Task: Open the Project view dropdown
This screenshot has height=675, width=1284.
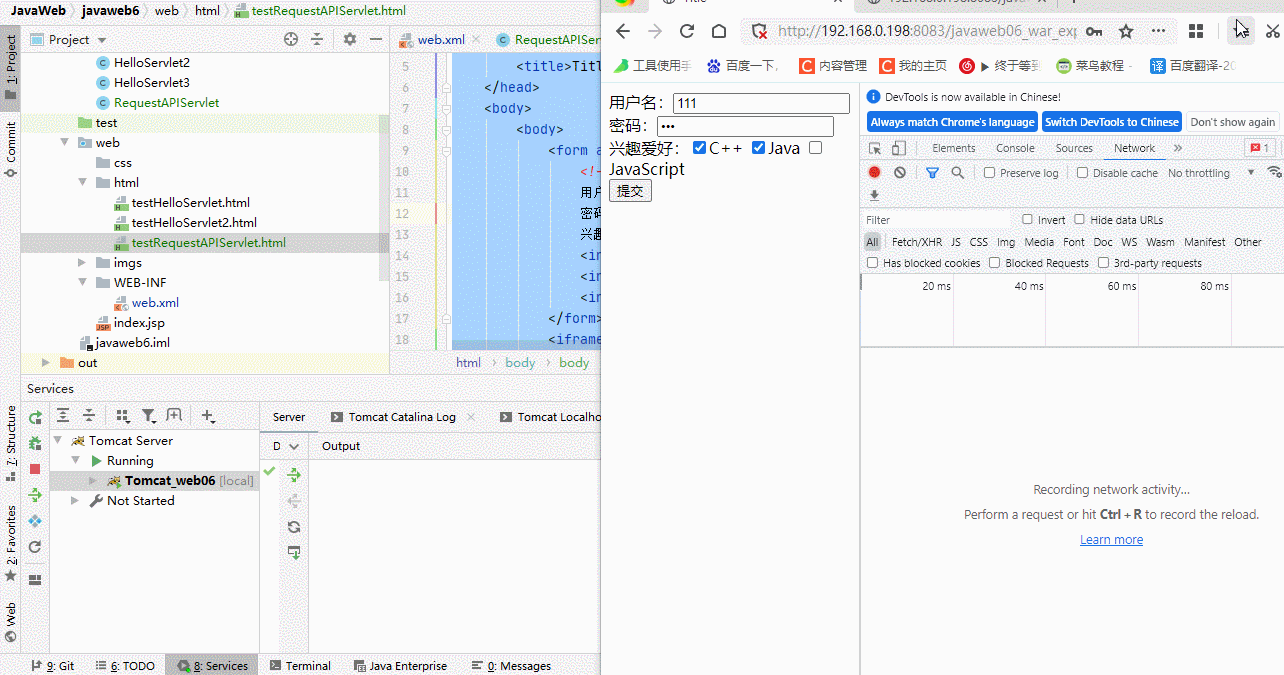Action: click(x=102, y=40)
